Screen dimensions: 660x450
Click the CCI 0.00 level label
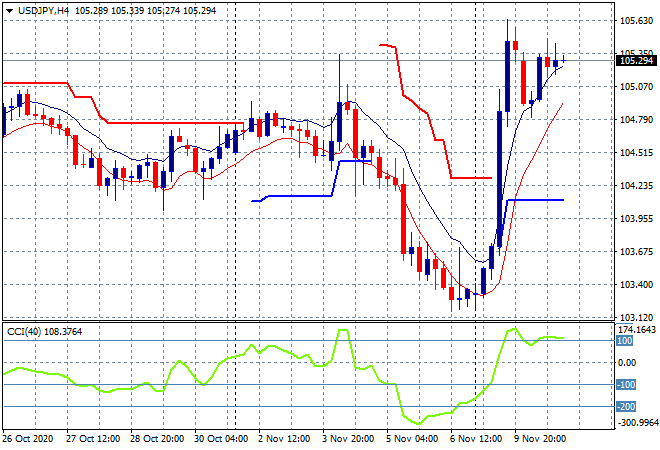click(627, 362)
